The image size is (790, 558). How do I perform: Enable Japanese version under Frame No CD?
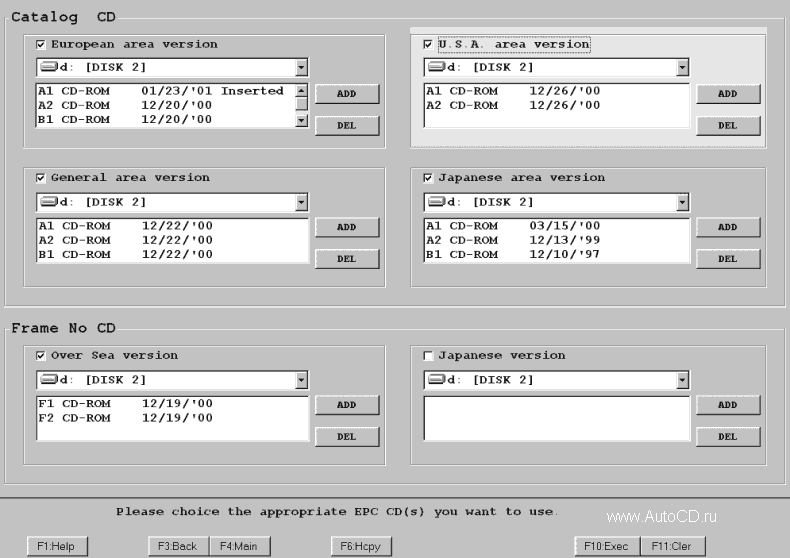(429, 355)
